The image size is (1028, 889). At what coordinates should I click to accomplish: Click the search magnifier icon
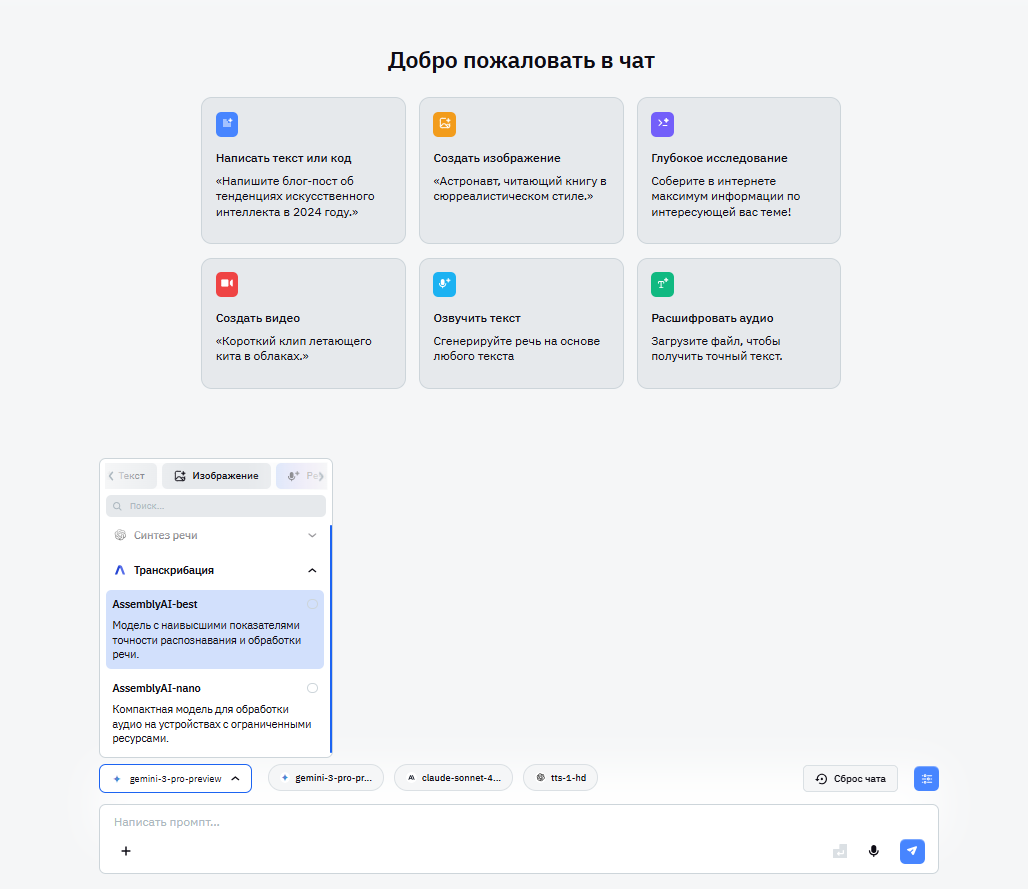click(117, 506)
